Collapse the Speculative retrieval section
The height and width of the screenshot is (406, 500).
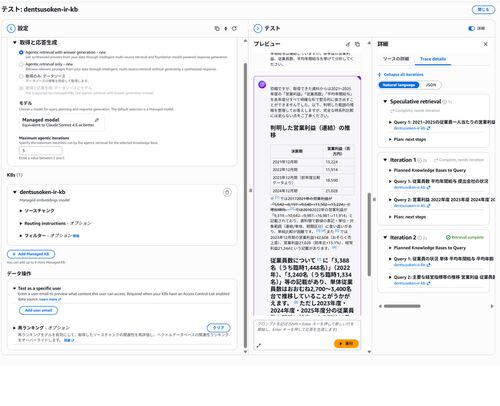pyautogui.click(x=385, y=101)
